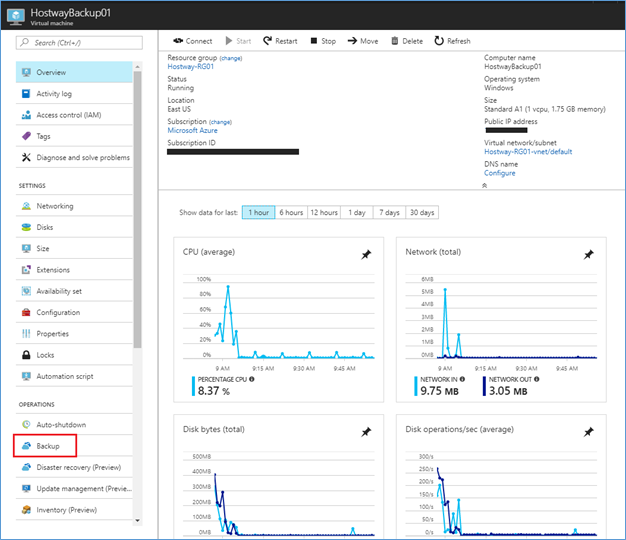Image resolution: width=626 pixels, height=540 pixels.
Task: Click the Locks padlock icon
Action: tap(26, 355)
